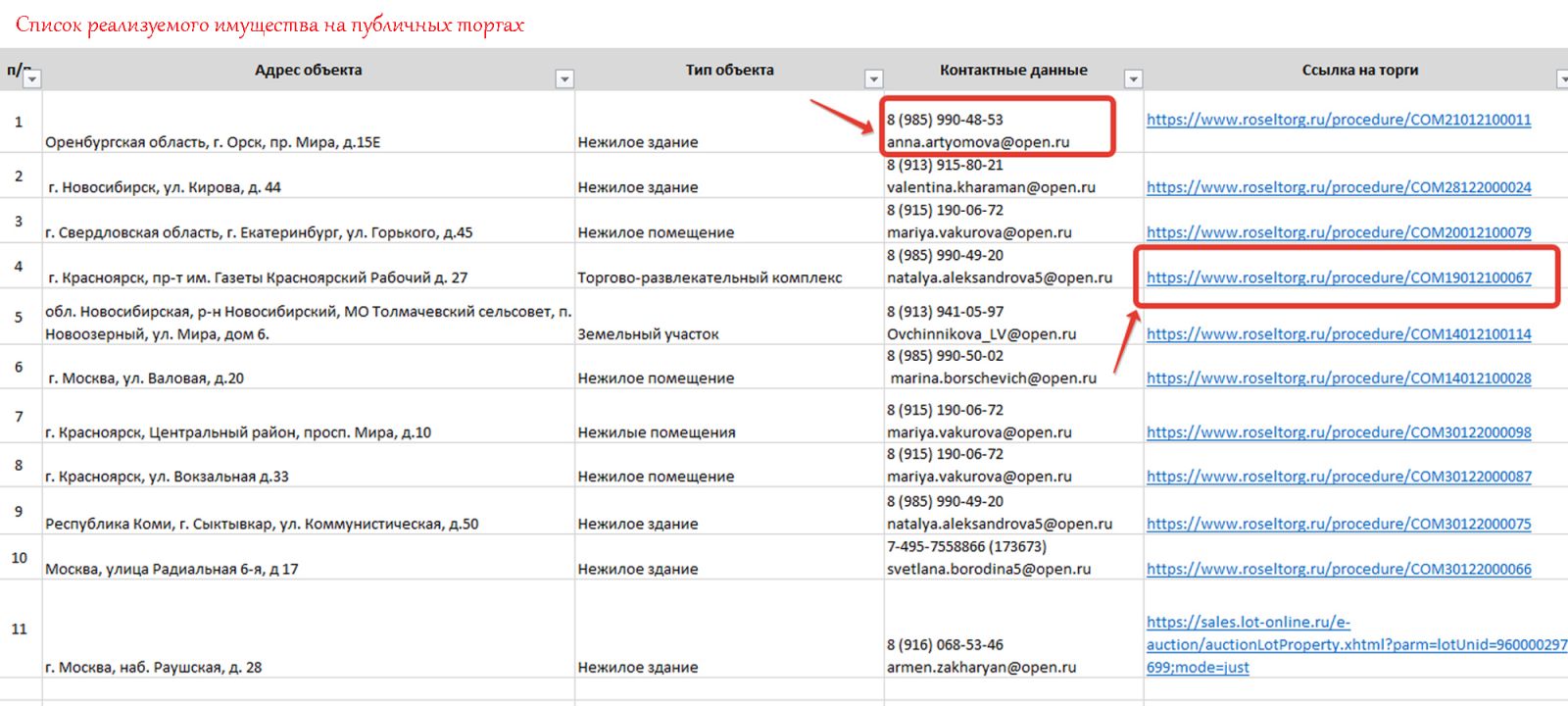Open the link ending COM30122000066

click(1338, 569)
